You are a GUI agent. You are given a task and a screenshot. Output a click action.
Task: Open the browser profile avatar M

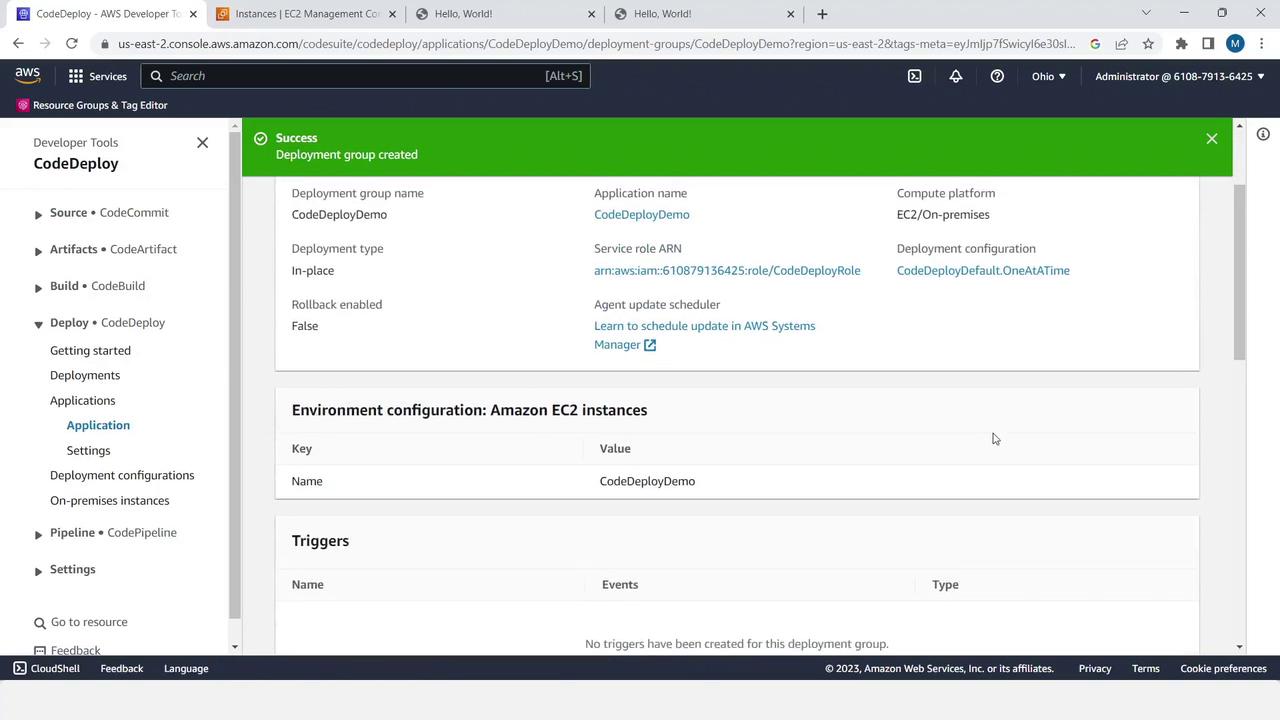(x=1235, y=44)
